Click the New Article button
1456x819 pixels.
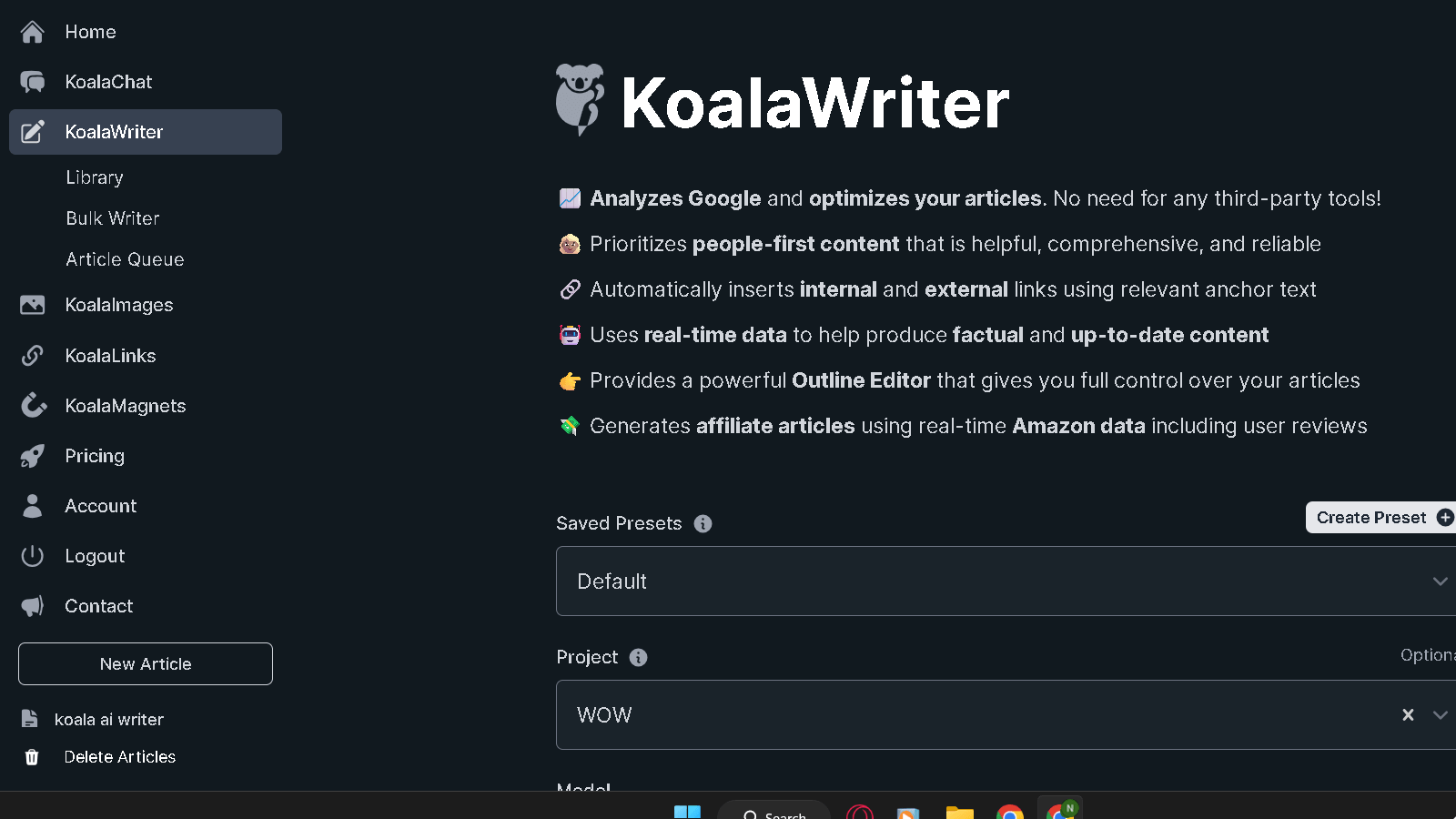(x=145, y=663)
